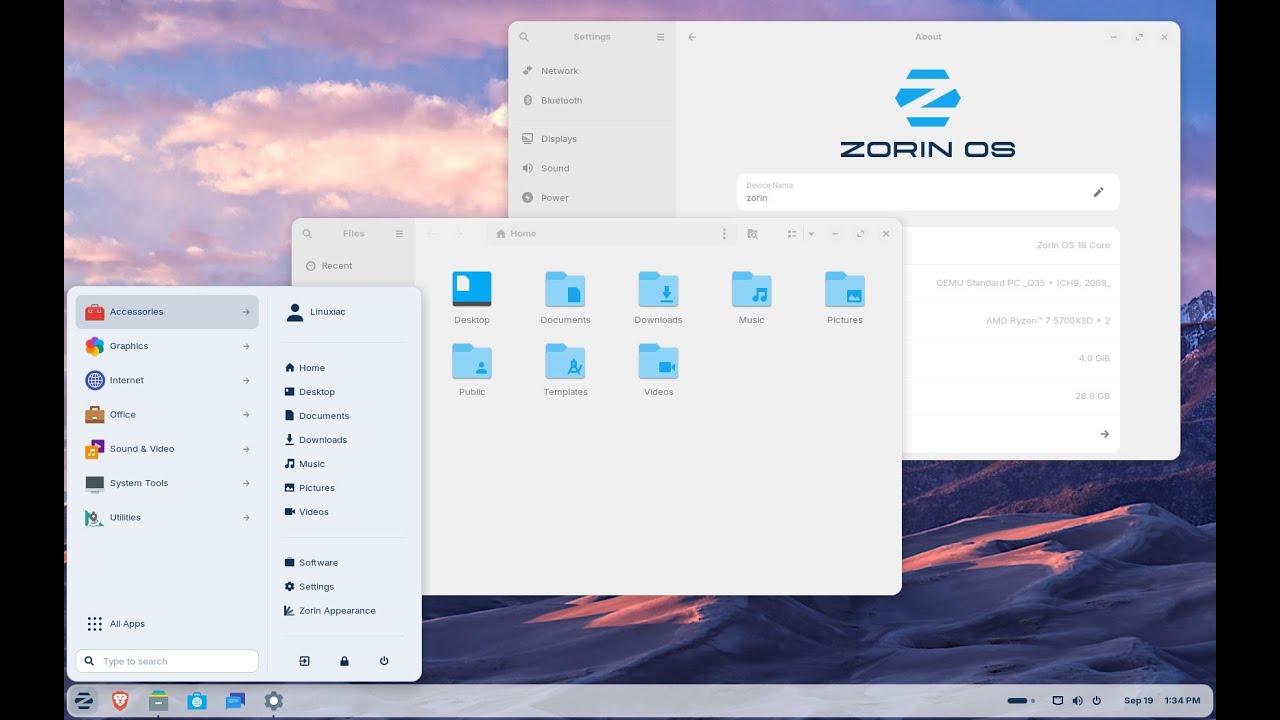Open the Music folder in Files
Screen dimensions: 1280x720
tap(751, 297)
